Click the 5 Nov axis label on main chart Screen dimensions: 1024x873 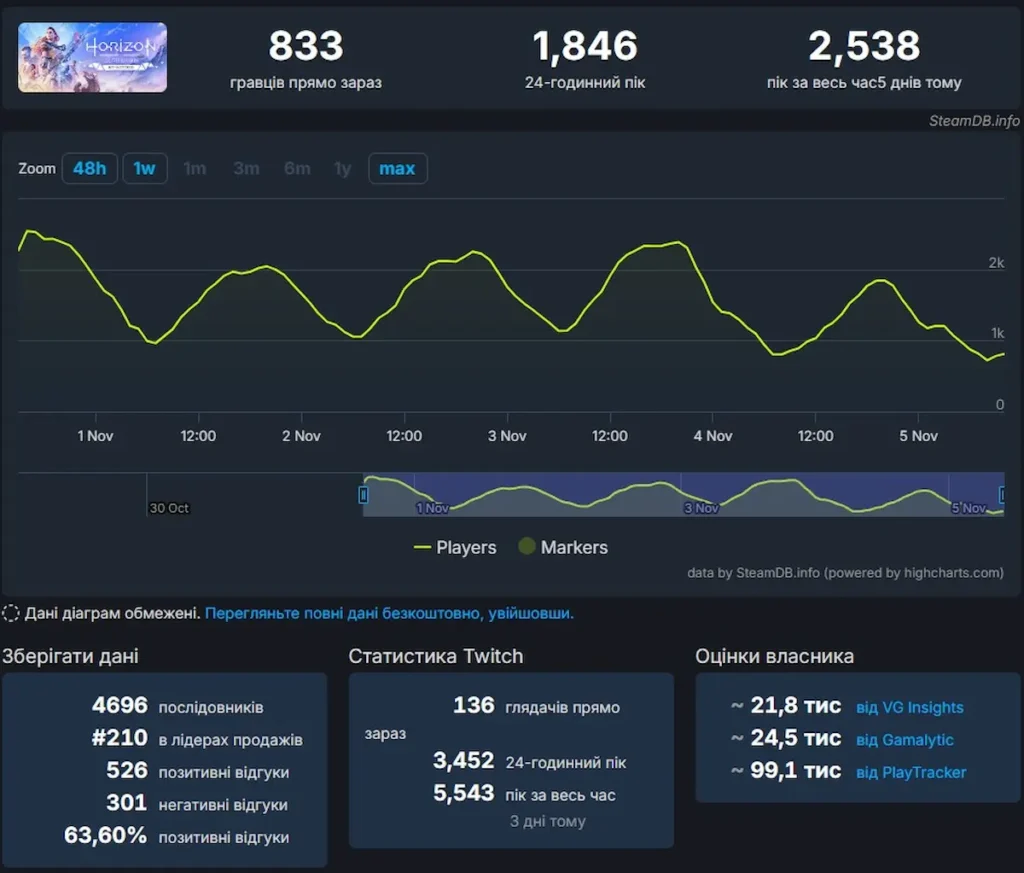point(918,436)
